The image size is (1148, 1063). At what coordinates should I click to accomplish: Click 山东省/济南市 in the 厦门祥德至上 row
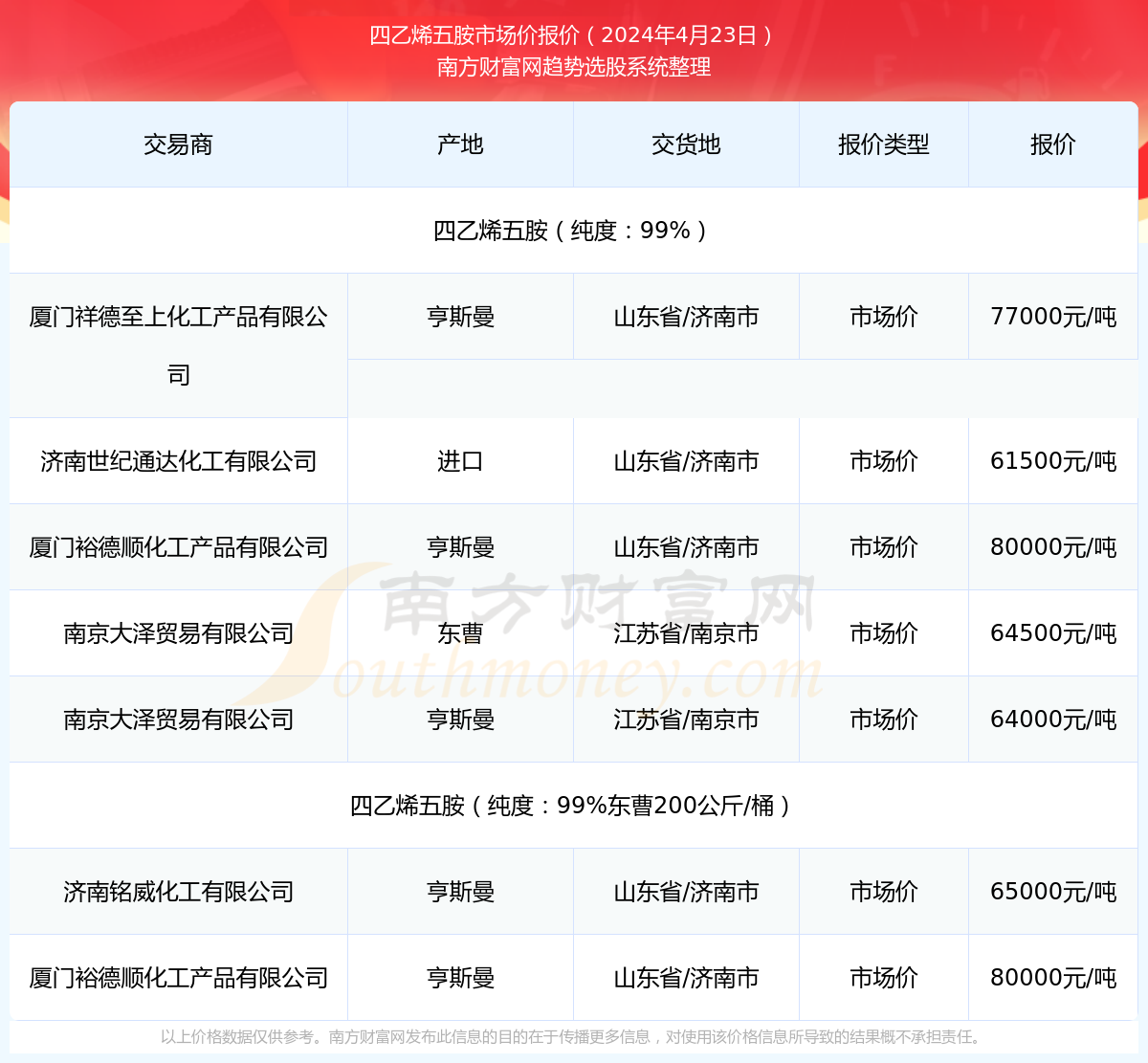(686, 317)
